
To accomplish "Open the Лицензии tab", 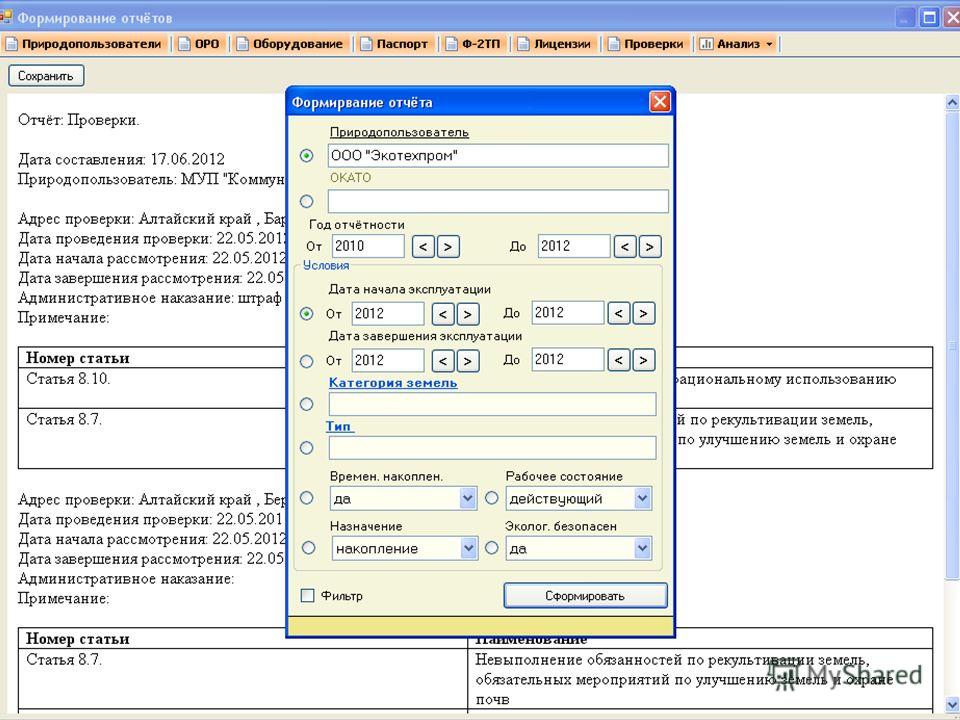I will point(553,44).
